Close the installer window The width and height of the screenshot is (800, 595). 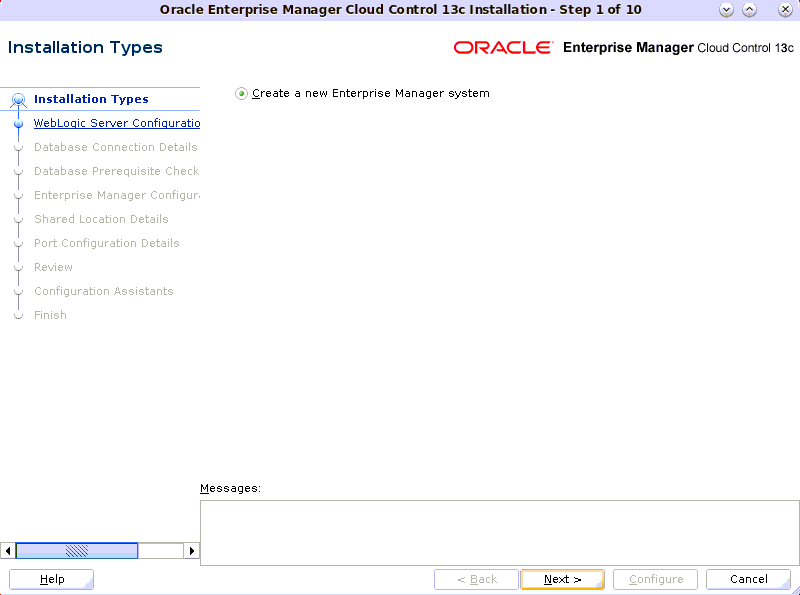pyautogui.click(x=785, y=10)
